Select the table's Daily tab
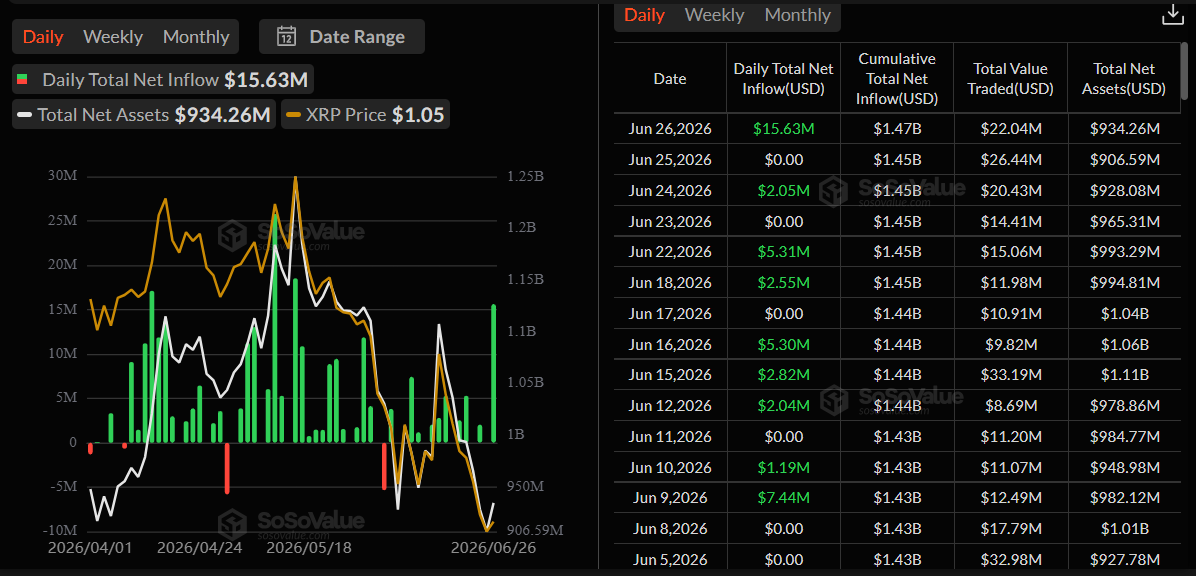 coord(645,14)
